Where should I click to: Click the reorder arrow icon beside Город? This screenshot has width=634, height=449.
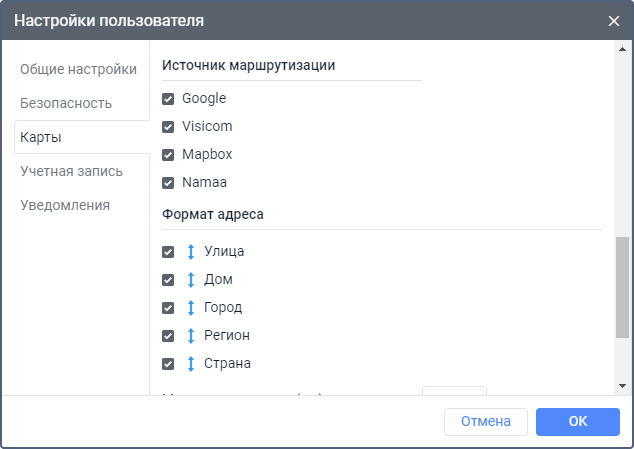tap(191, 308)
